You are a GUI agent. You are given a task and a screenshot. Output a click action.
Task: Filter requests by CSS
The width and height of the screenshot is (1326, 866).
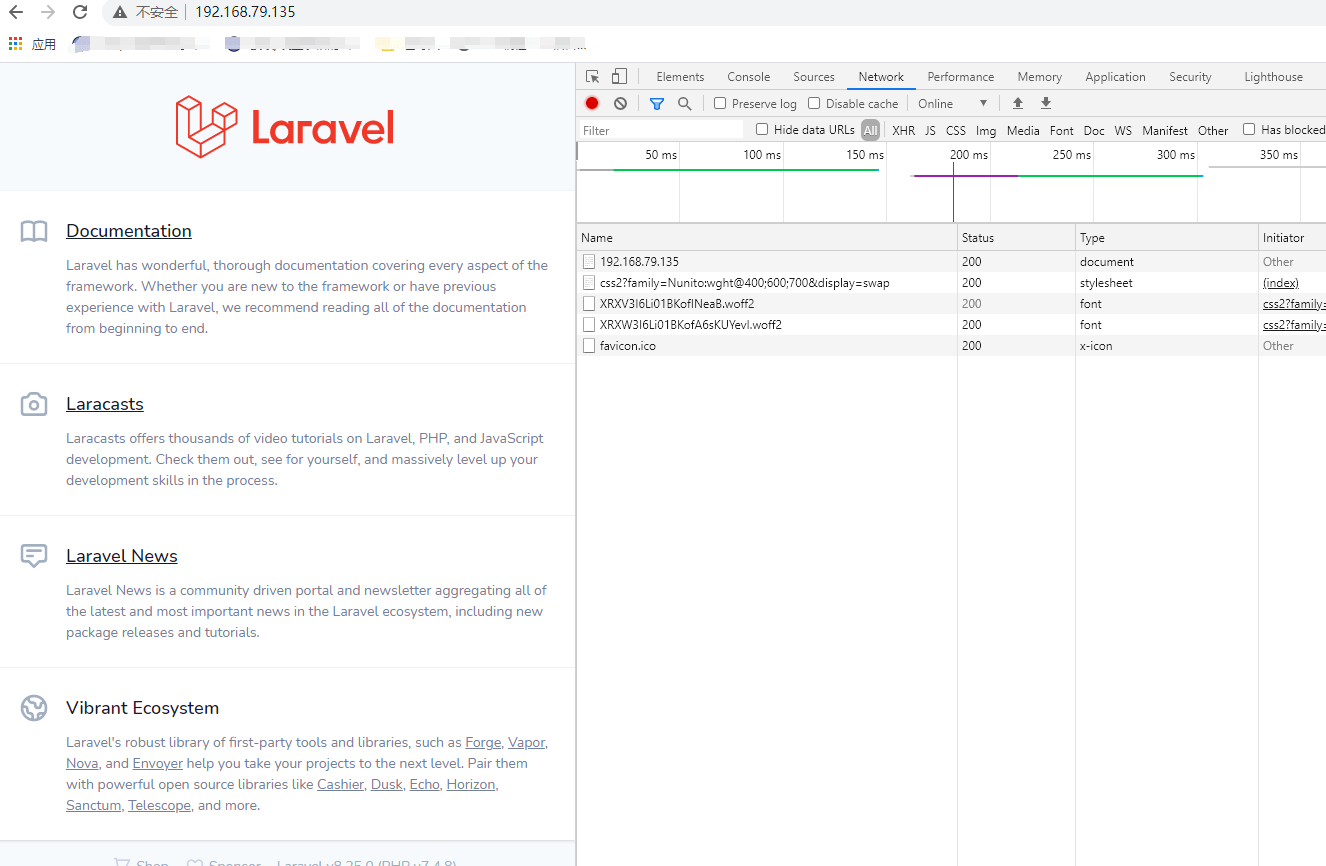coord(956,130)
